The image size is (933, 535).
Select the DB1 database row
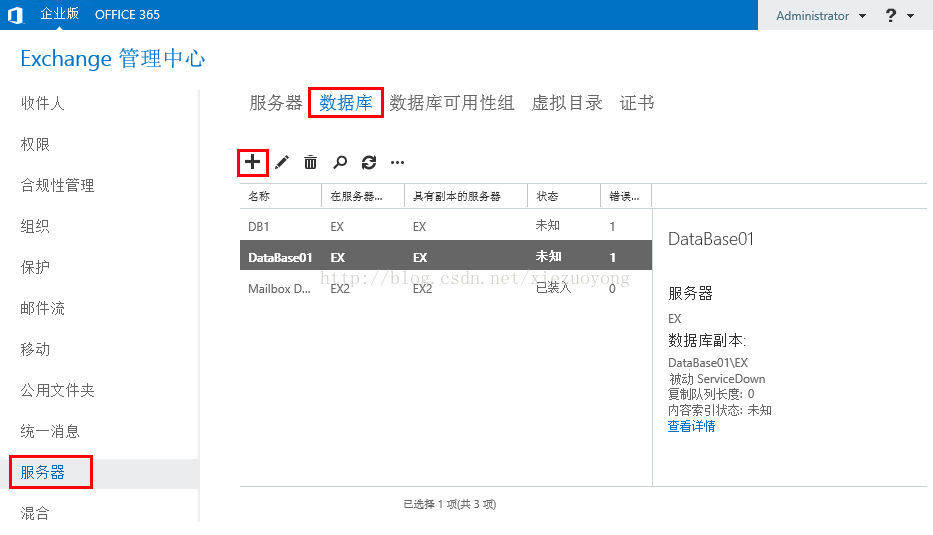(x=446, y=226)
